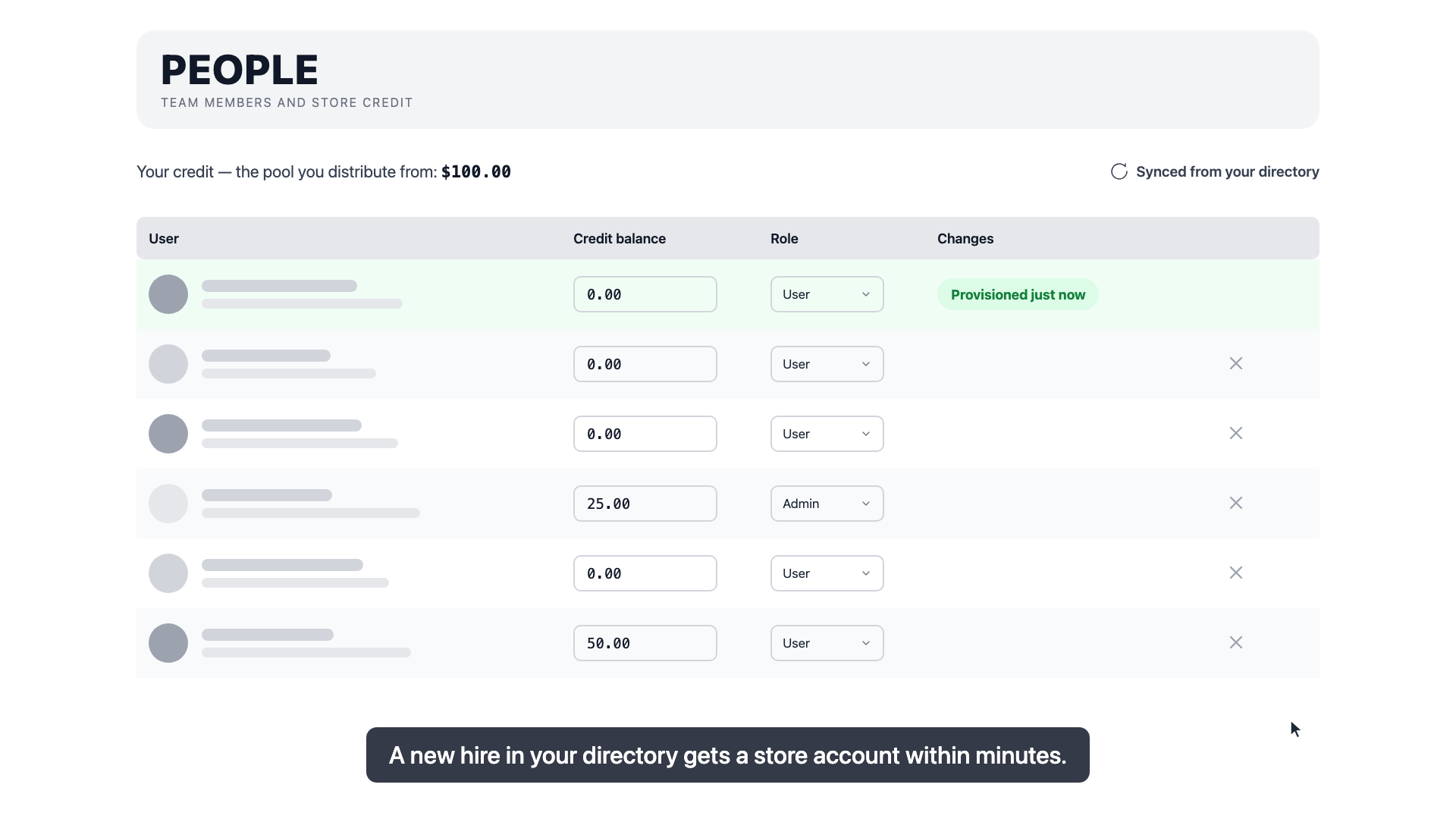Edit the 50.00 credit balance field
The width and height of the screenshot is (1456, 819).
(x=645, y=643)
